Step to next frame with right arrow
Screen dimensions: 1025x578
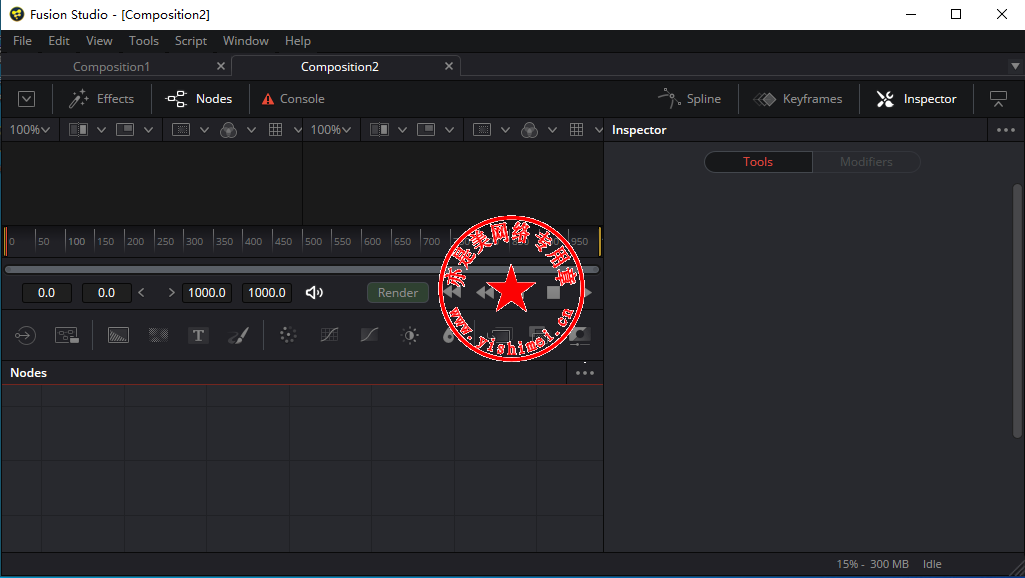[x=171, y=293]
